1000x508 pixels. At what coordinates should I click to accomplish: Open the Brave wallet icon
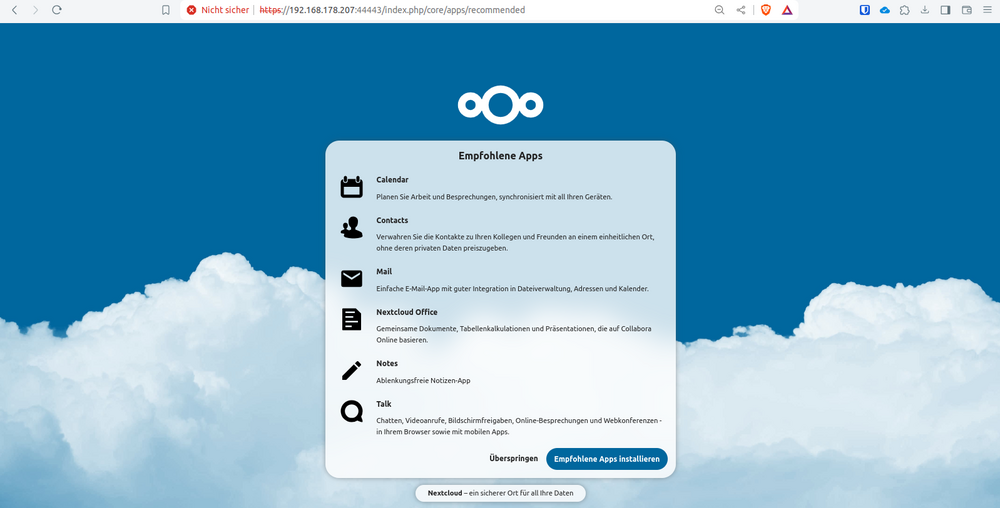[x=966, y=10]
